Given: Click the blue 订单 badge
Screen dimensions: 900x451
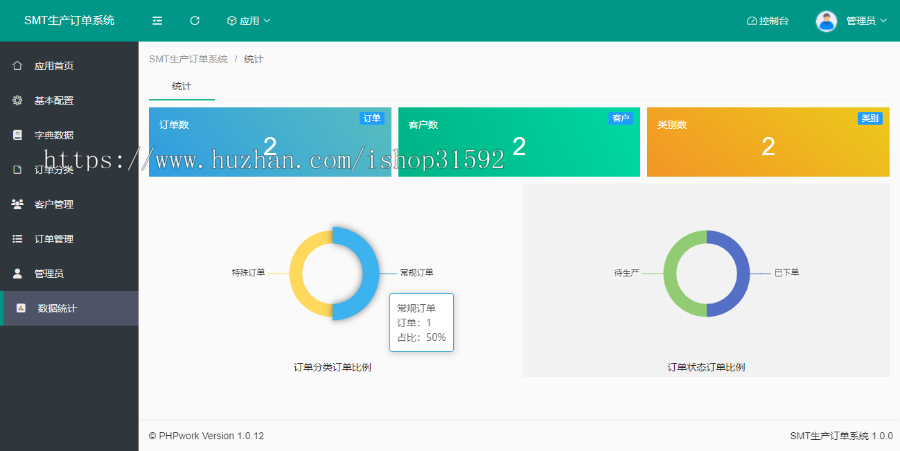Looking at the screenshot, I should [372, 118].
